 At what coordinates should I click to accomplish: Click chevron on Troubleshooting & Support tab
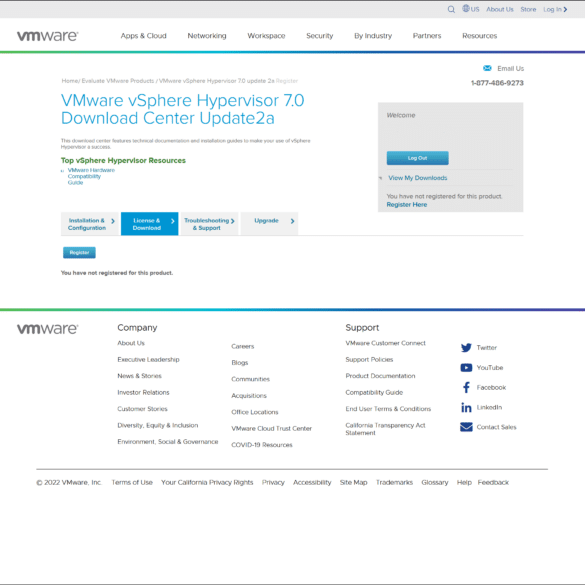coord(232,221)
